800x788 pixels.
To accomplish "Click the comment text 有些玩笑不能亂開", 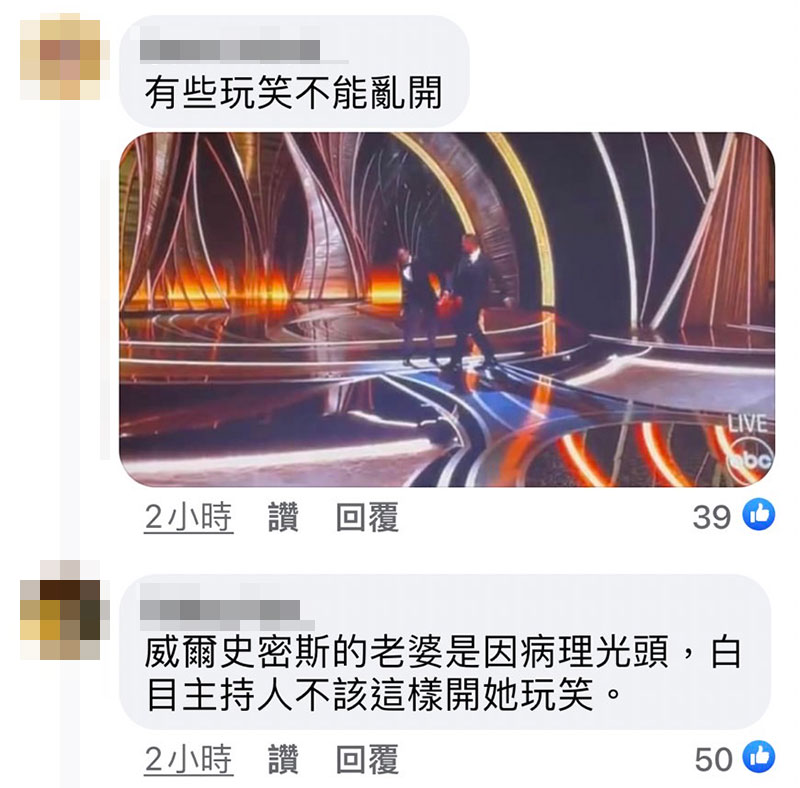I will 293,93.
